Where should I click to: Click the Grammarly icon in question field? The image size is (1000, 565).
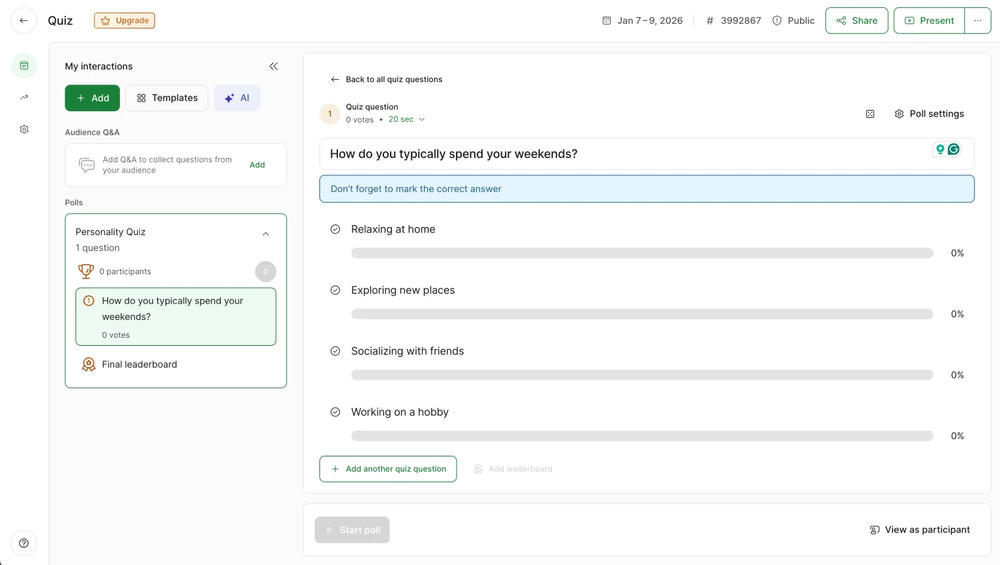click(x=954, y=149)
